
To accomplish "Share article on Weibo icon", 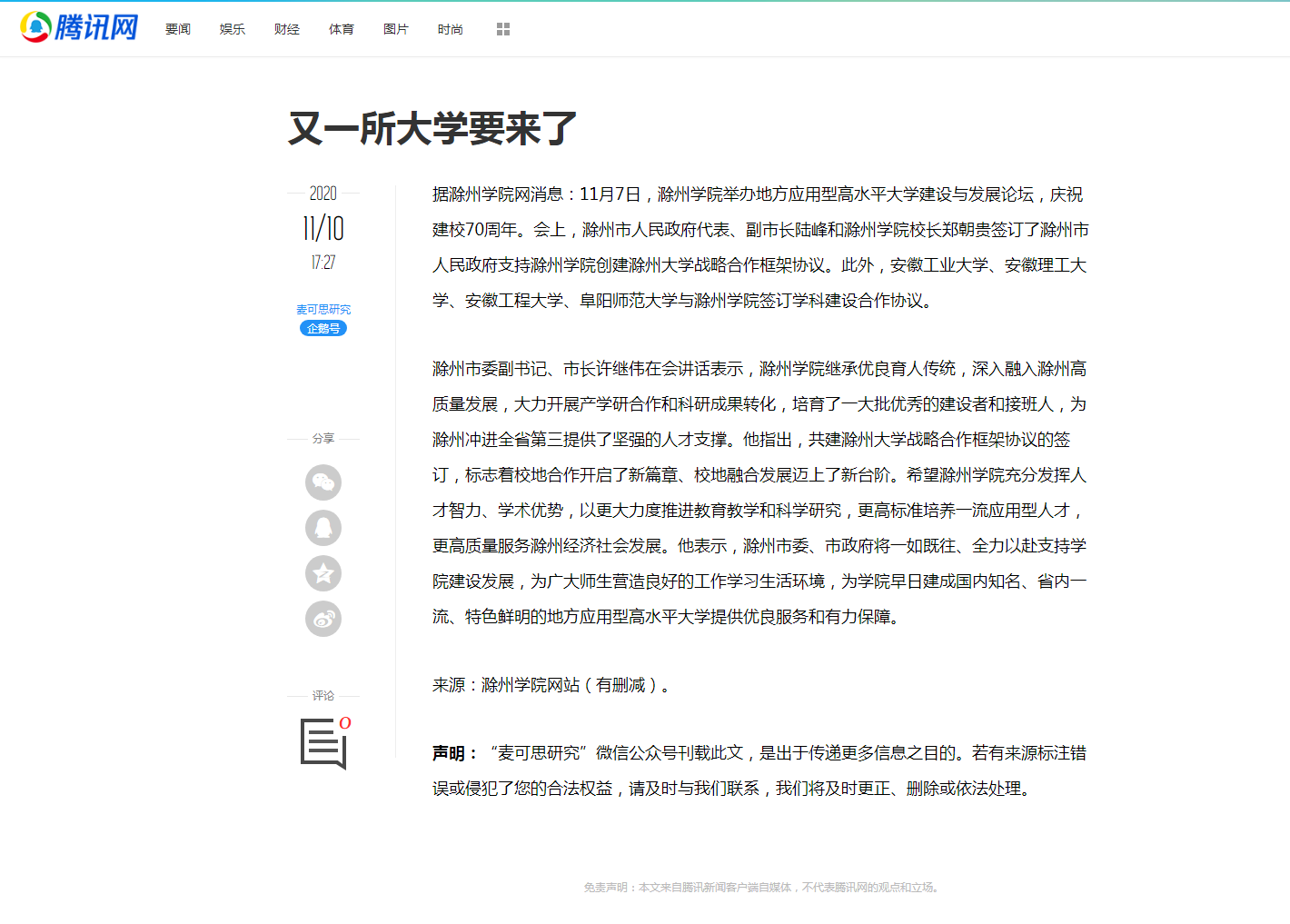I will [x=323, y=619].
